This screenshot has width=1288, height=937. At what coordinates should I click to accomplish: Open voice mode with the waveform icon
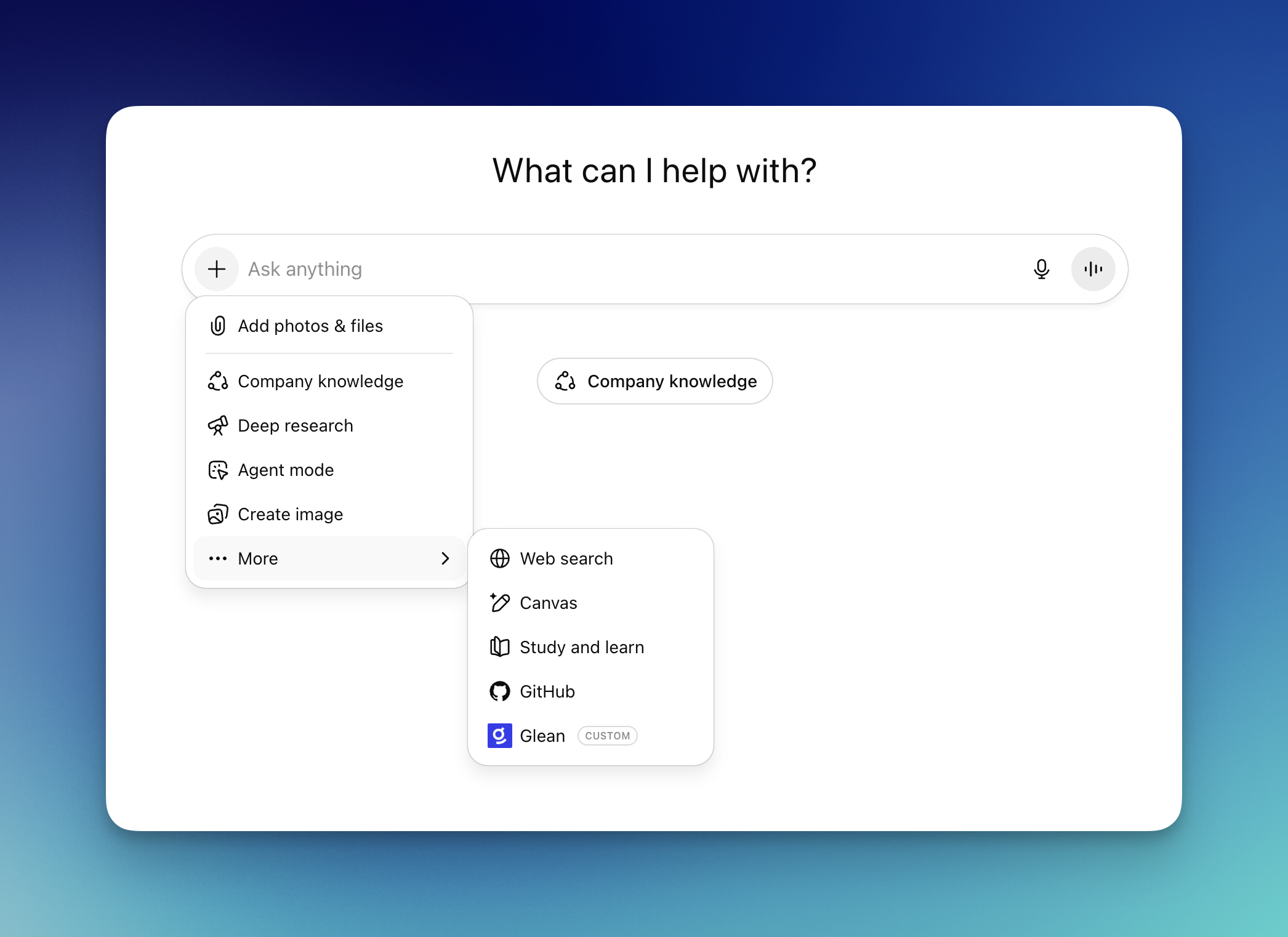tap(1093, 269)
